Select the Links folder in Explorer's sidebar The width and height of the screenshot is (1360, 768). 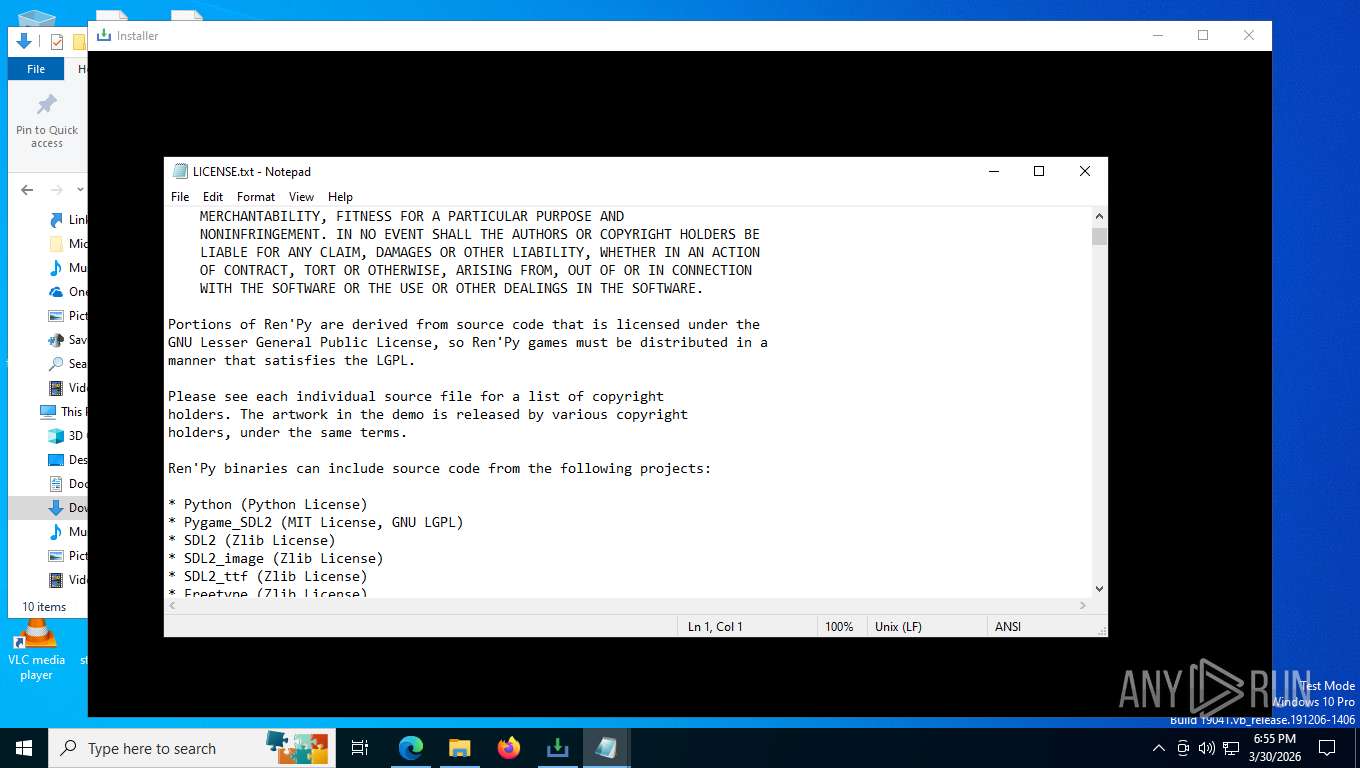coord(67,220)
